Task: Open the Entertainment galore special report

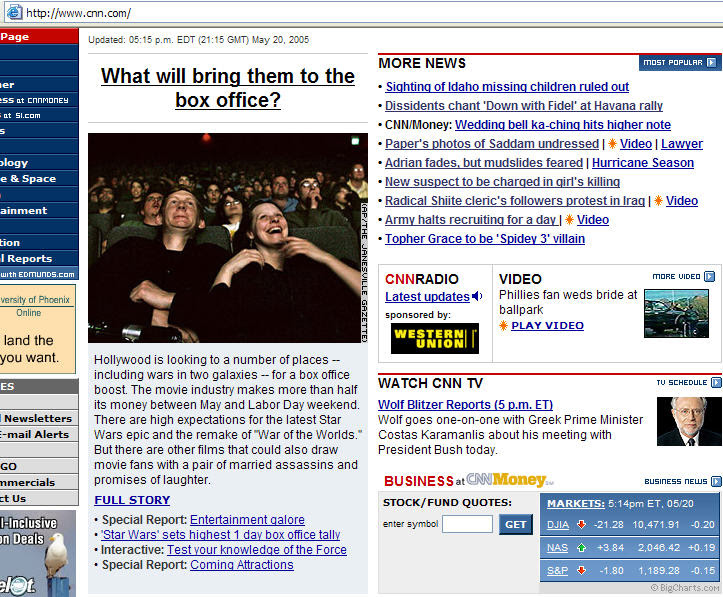Action: (247, 520)
